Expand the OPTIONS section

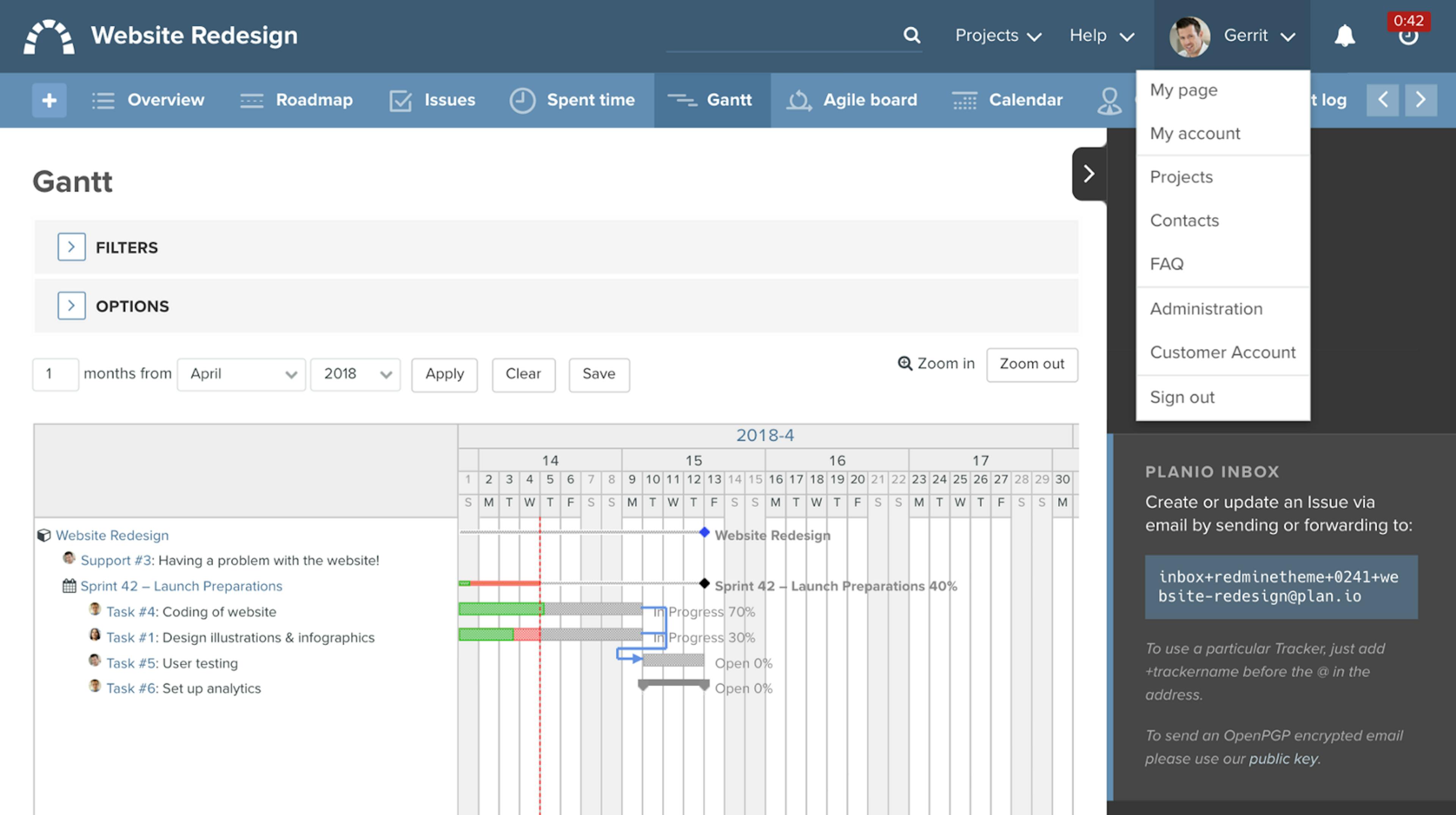point(71,306)
